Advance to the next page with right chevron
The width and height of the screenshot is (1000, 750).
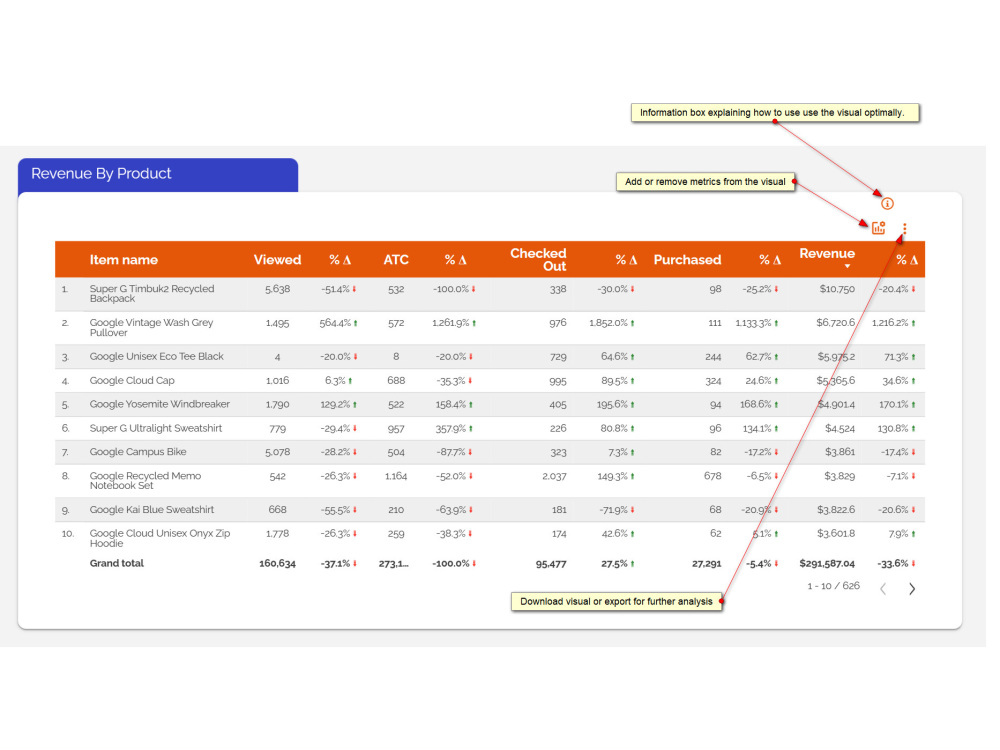click(911, 589)
